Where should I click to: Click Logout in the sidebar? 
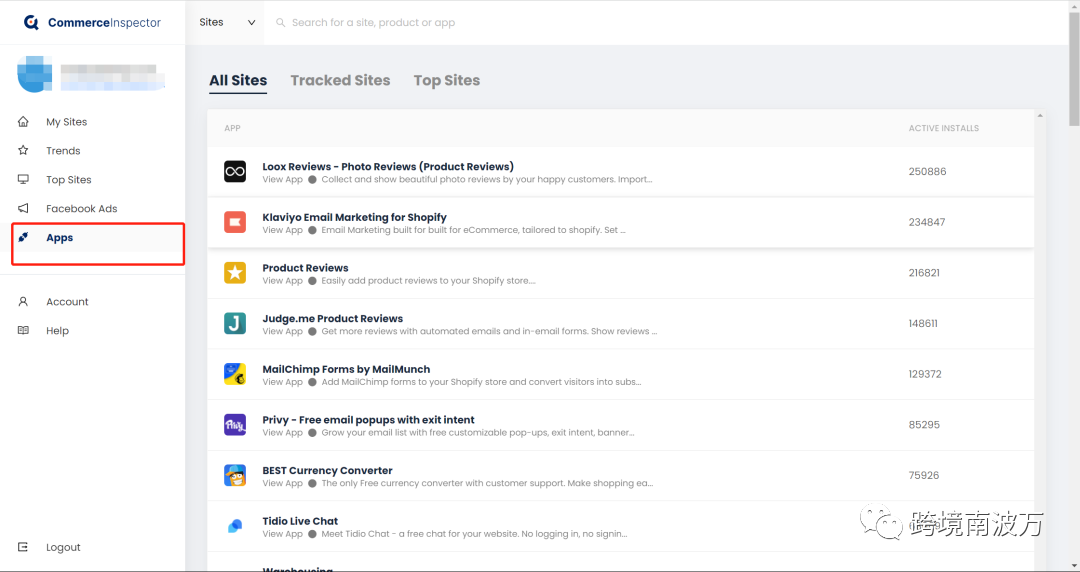[63, 547]
